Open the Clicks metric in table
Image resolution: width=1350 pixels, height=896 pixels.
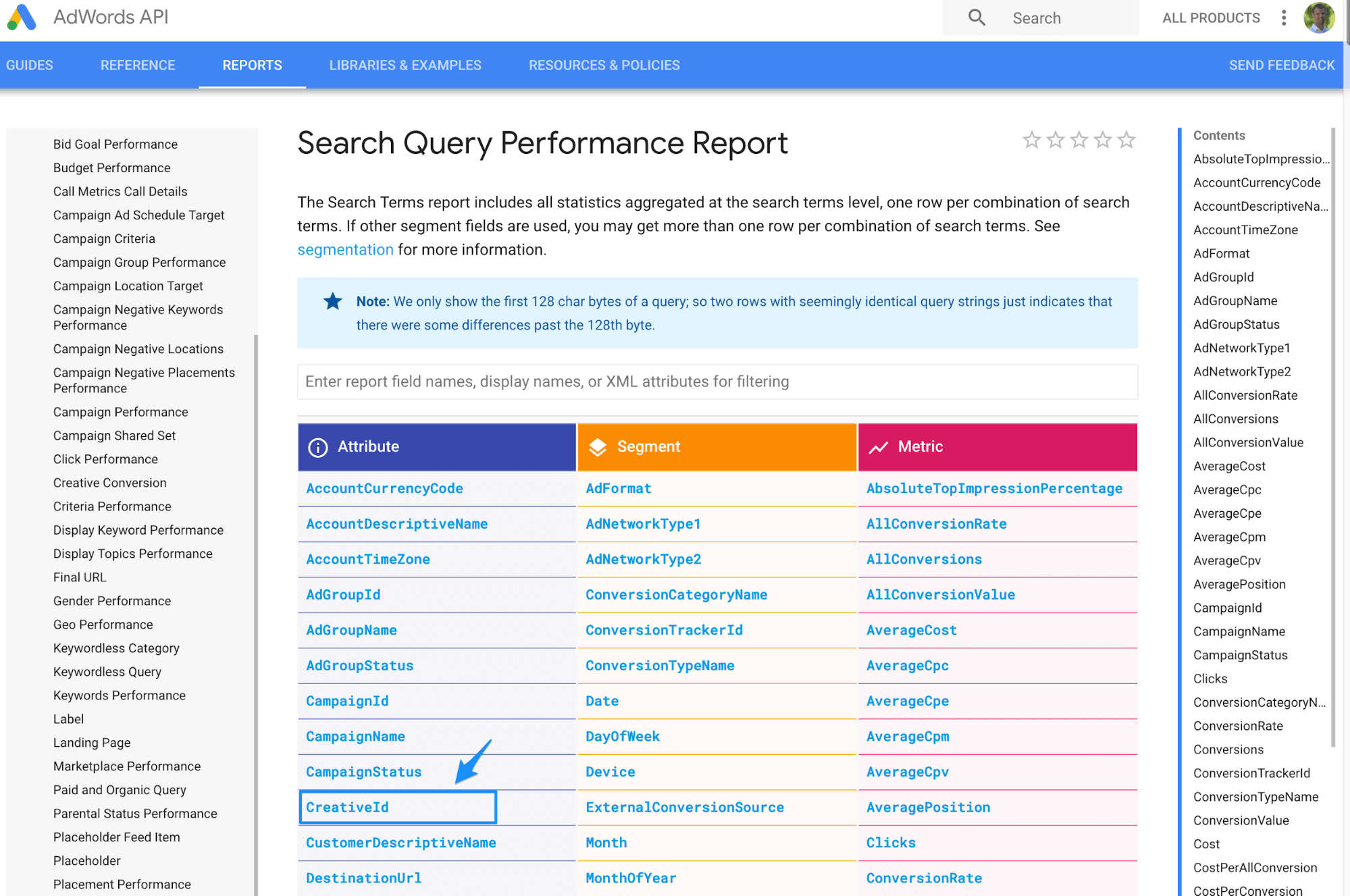[x=891, y=843]
